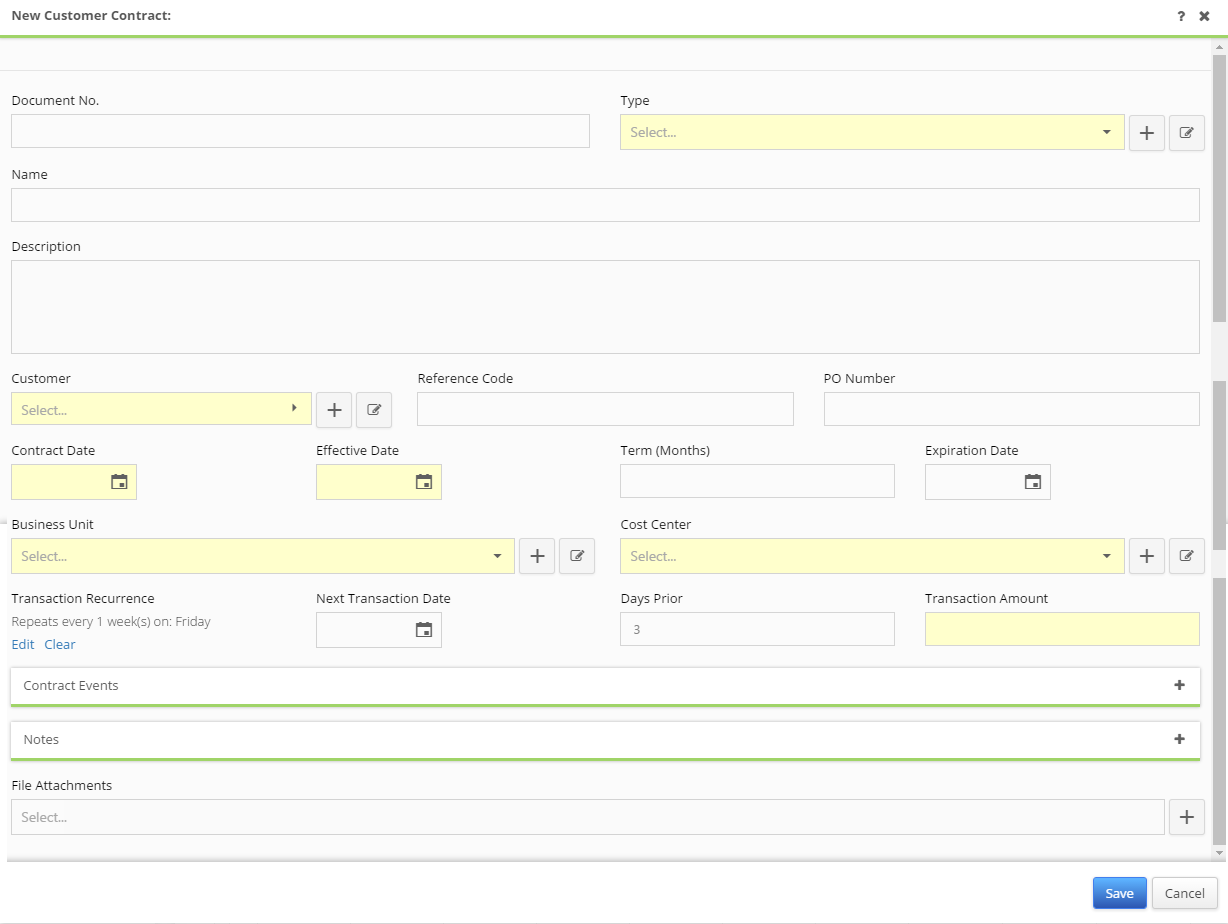The height and width of the screenshot is (924, 1228).
Task: Open the Expiration Date calendar picker
Action: [1033, 481]
